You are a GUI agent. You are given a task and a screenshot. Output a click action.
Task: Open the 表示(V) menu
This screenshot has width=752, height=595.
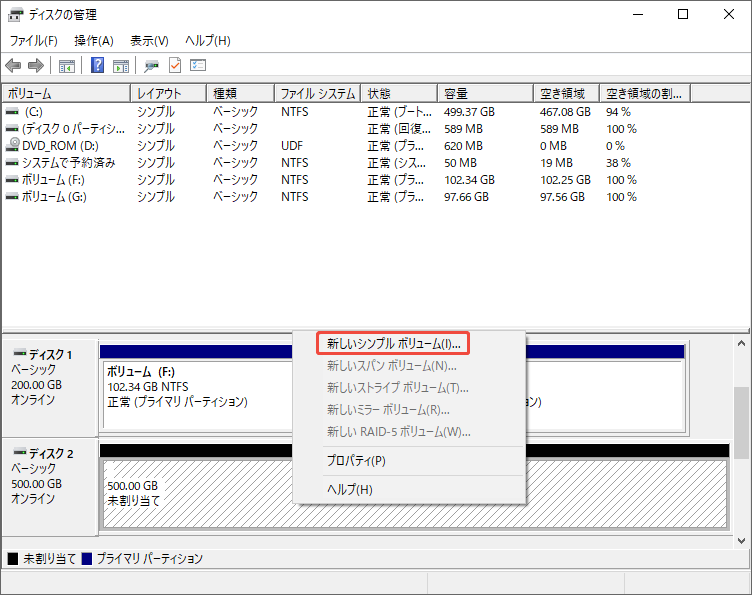(149, 41)
